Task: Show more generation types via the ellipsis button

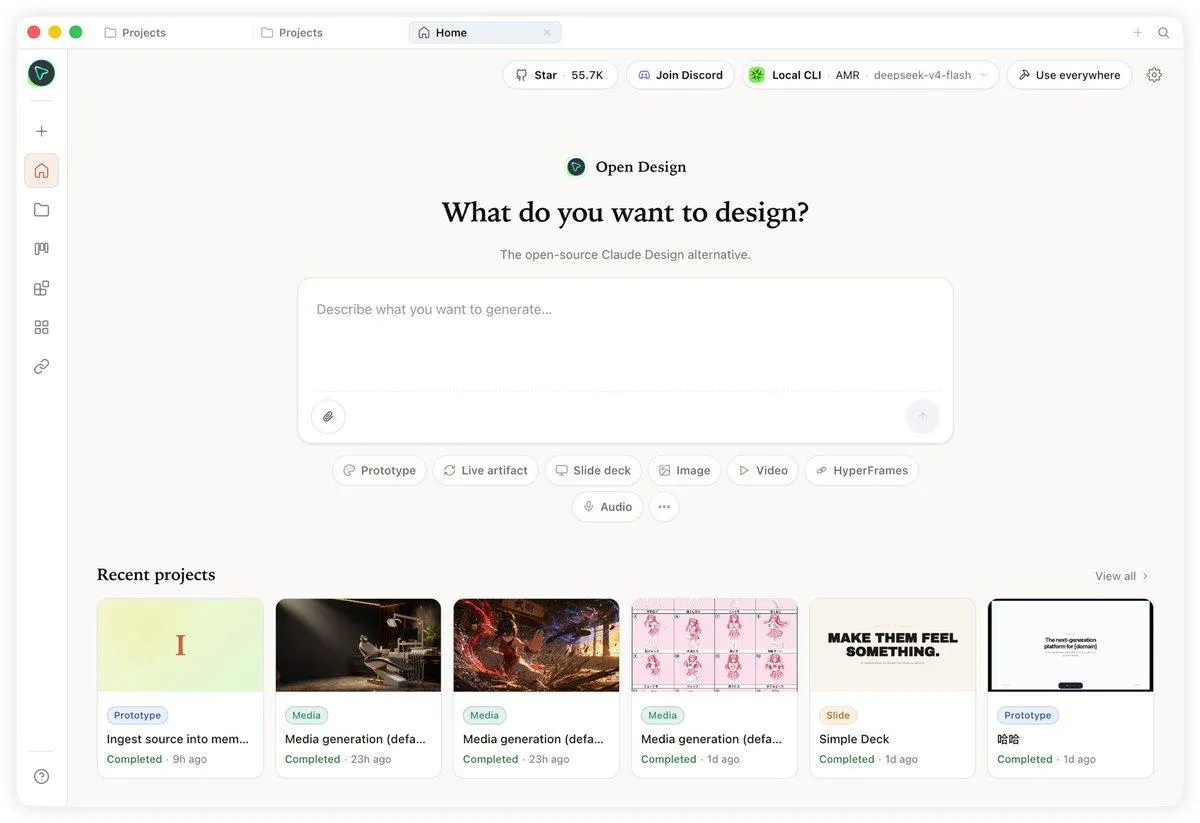Action: (x=664, y=507)
